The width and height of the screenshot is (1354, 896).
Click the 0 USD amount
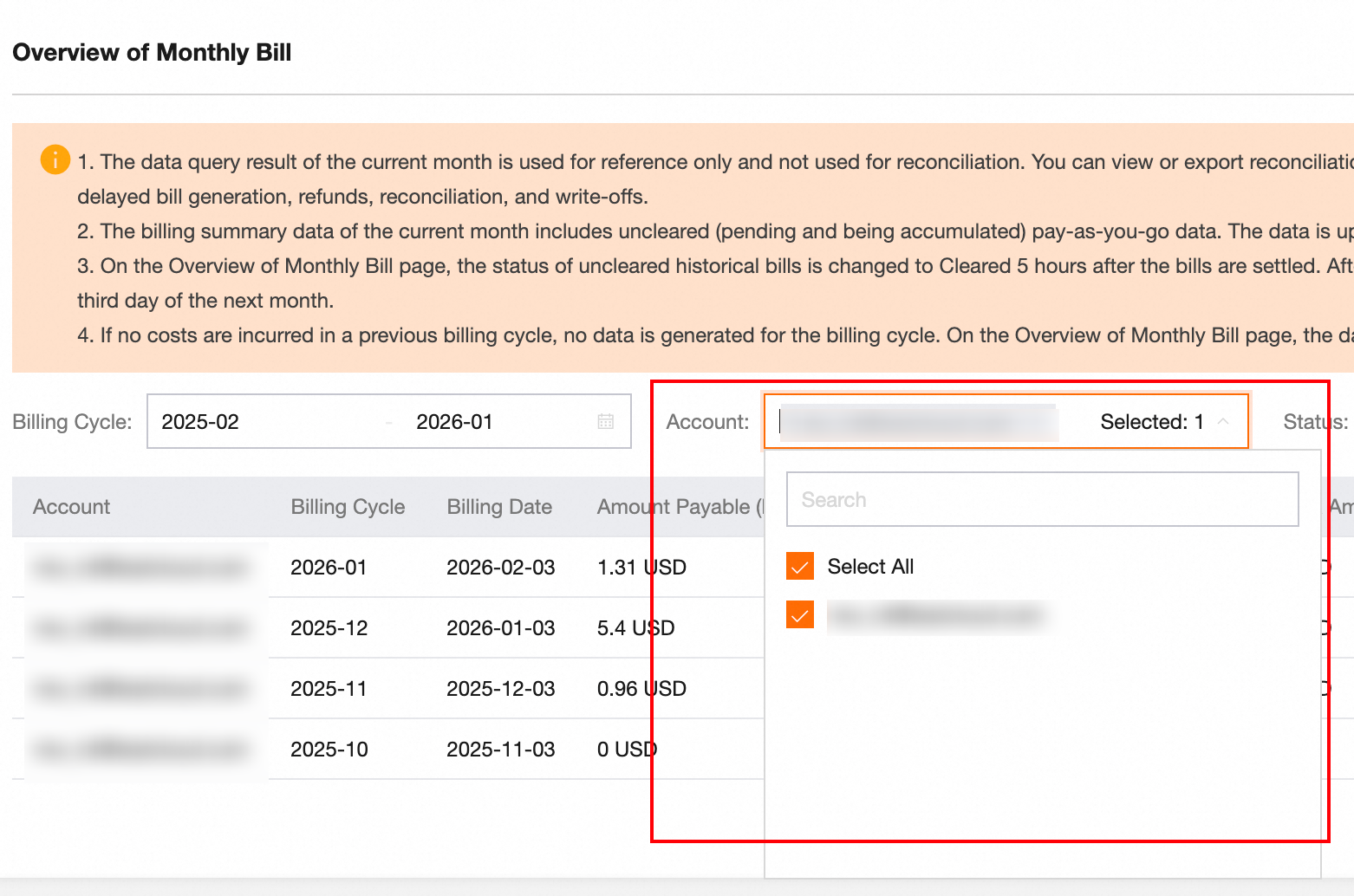click(x=627, y=750)
